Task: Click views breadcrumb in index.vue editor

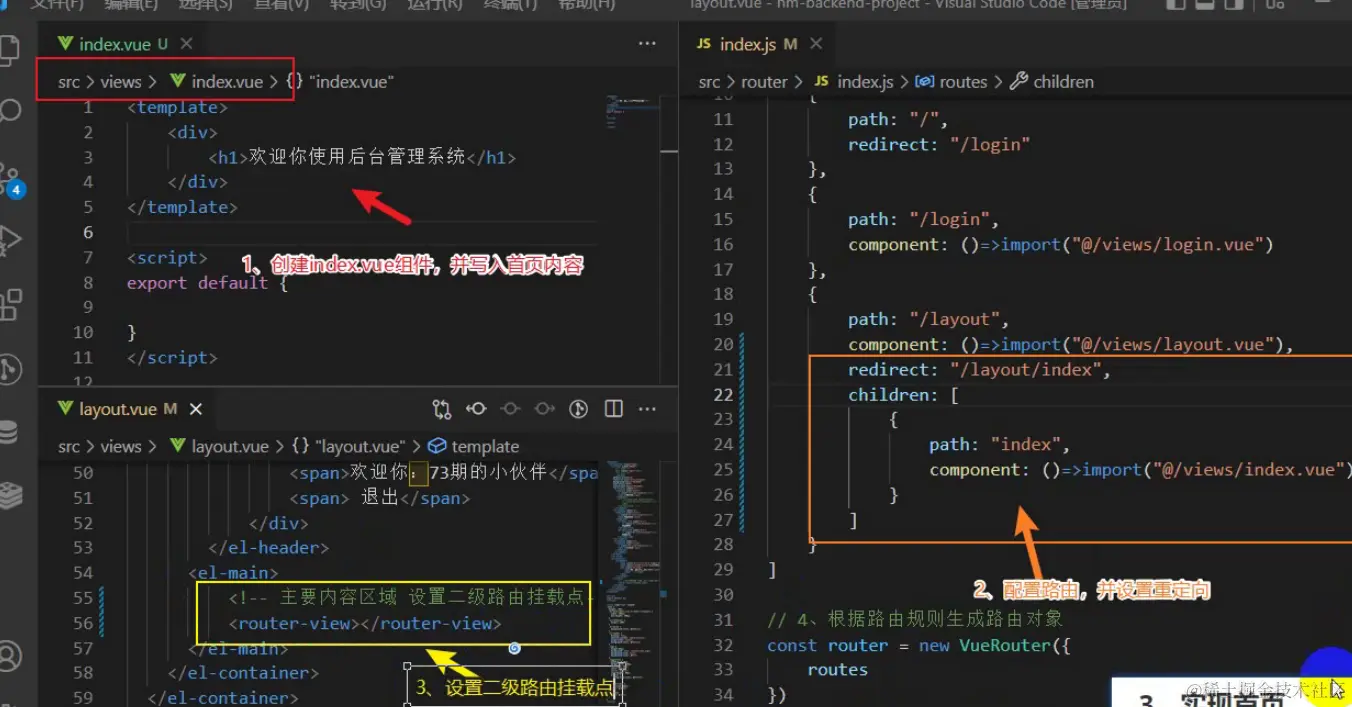Action: point(121,82)
